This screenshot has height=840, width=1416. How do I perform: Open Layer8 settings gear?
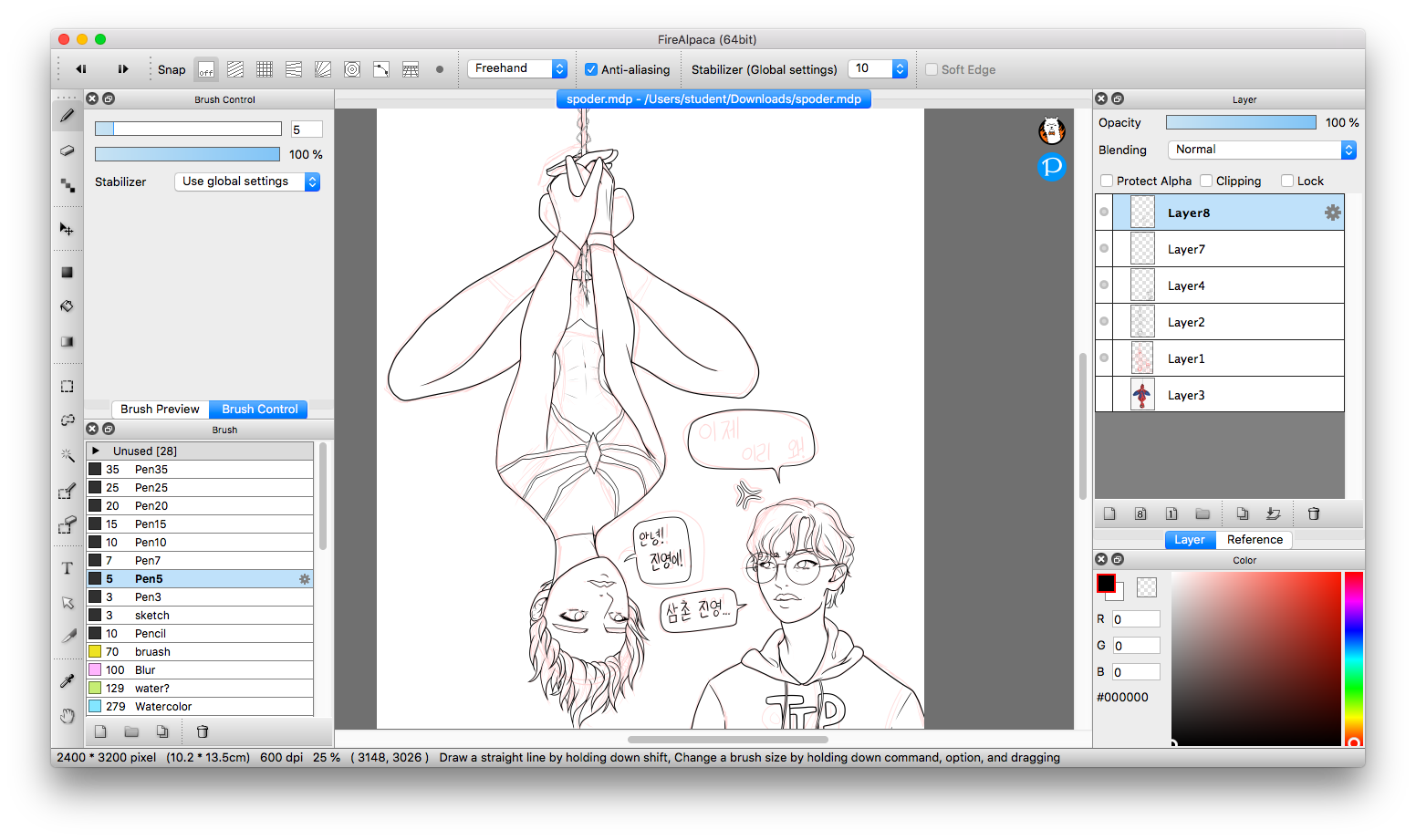click(1333, 213)
